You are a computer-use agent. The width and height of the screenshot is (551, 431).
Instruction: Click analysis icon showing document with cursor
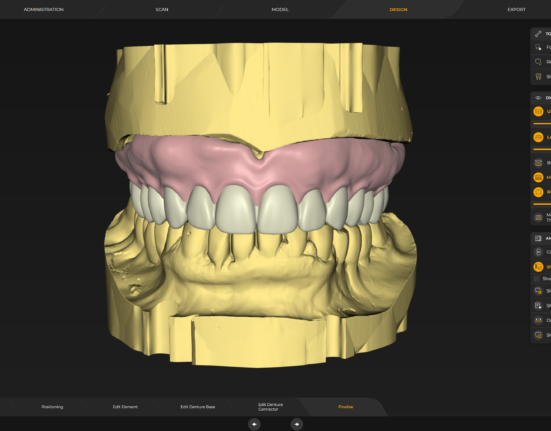tap(538, 306)
